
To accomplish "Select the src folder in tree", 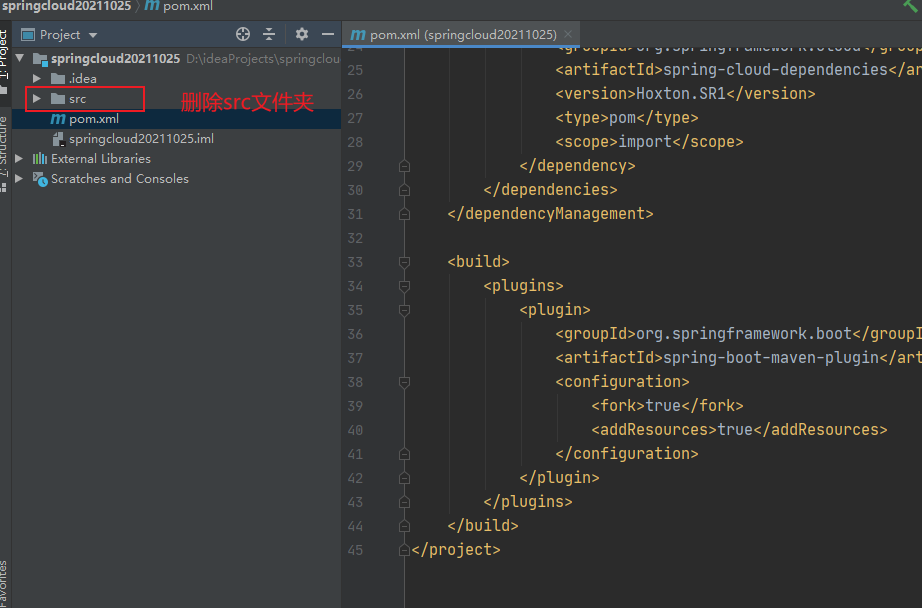I will point(77,99).
